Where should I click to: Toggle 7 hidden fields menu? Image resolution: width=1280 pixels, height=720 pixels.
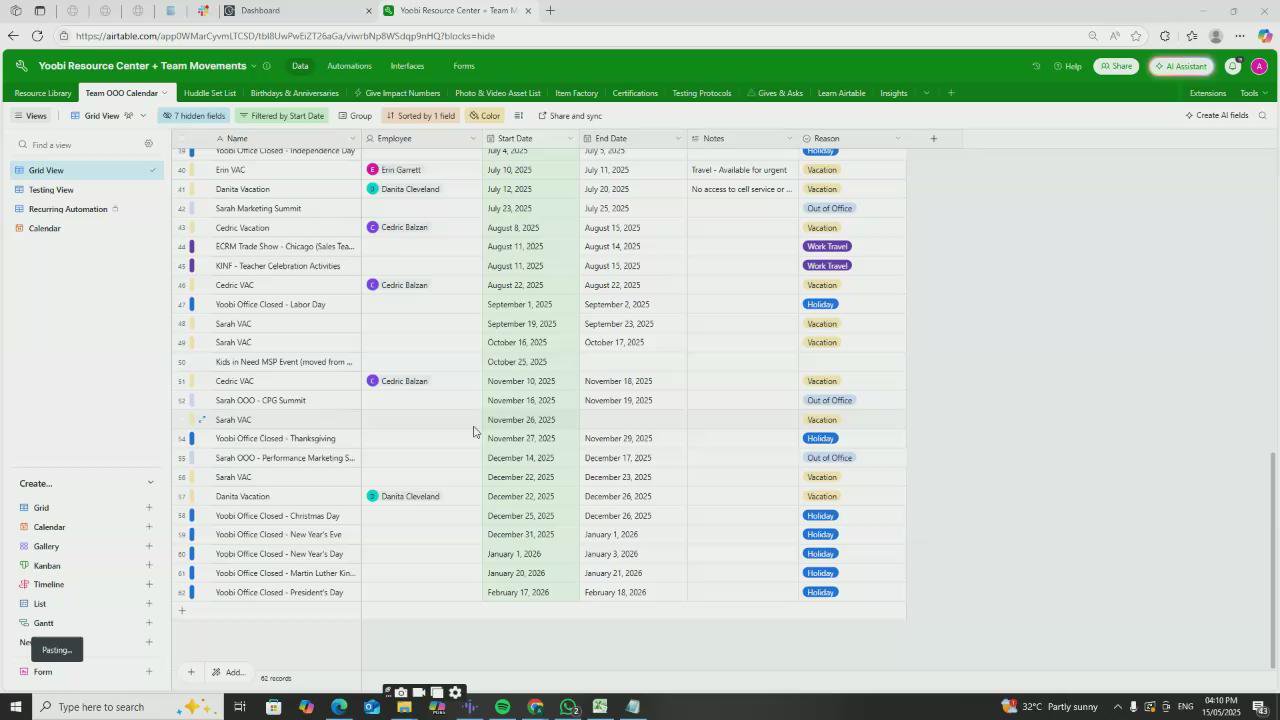click(x=194, y=116)
